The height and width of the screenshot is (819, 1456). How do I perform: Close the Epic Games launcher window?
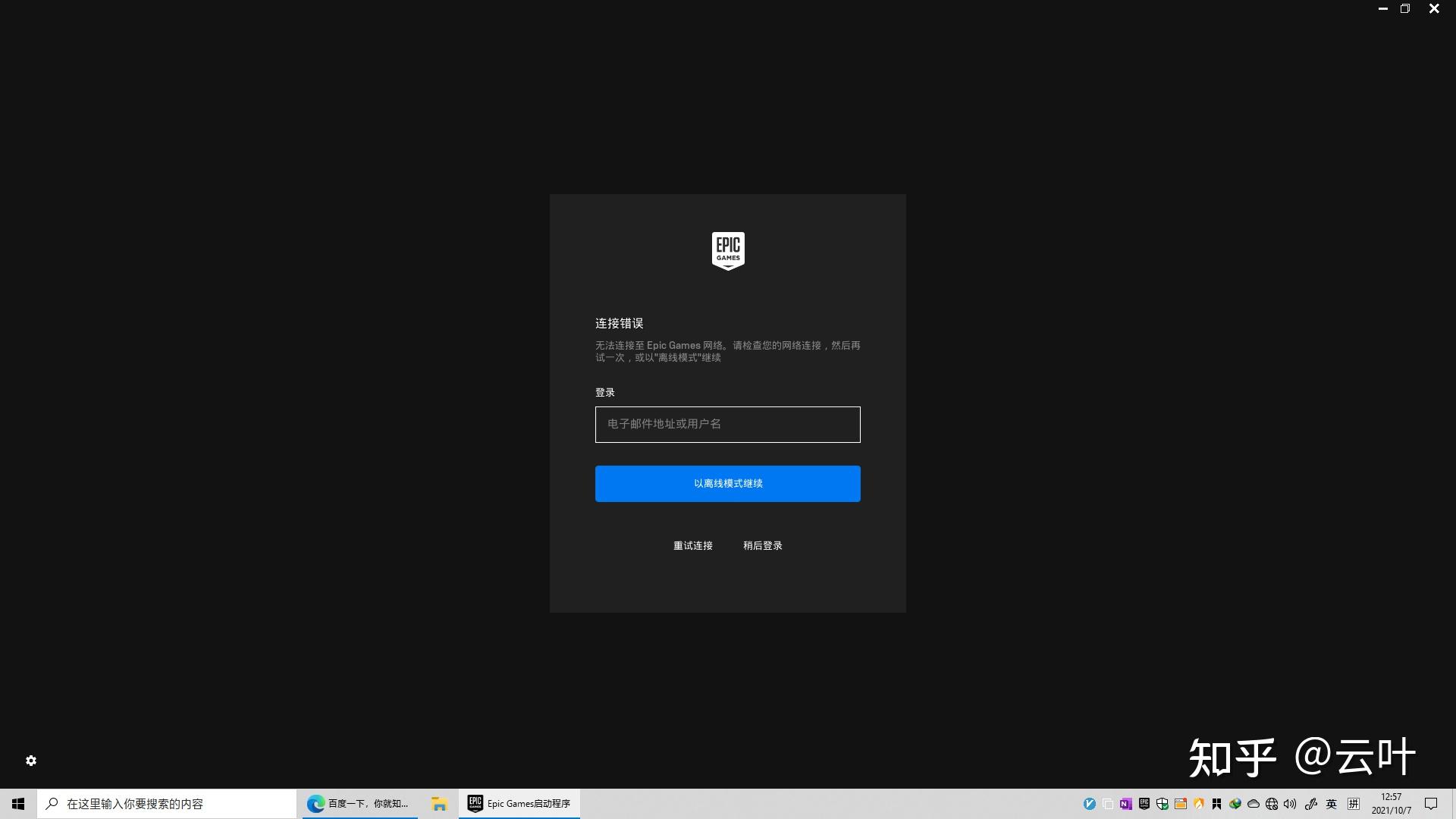click(1434, 9)
